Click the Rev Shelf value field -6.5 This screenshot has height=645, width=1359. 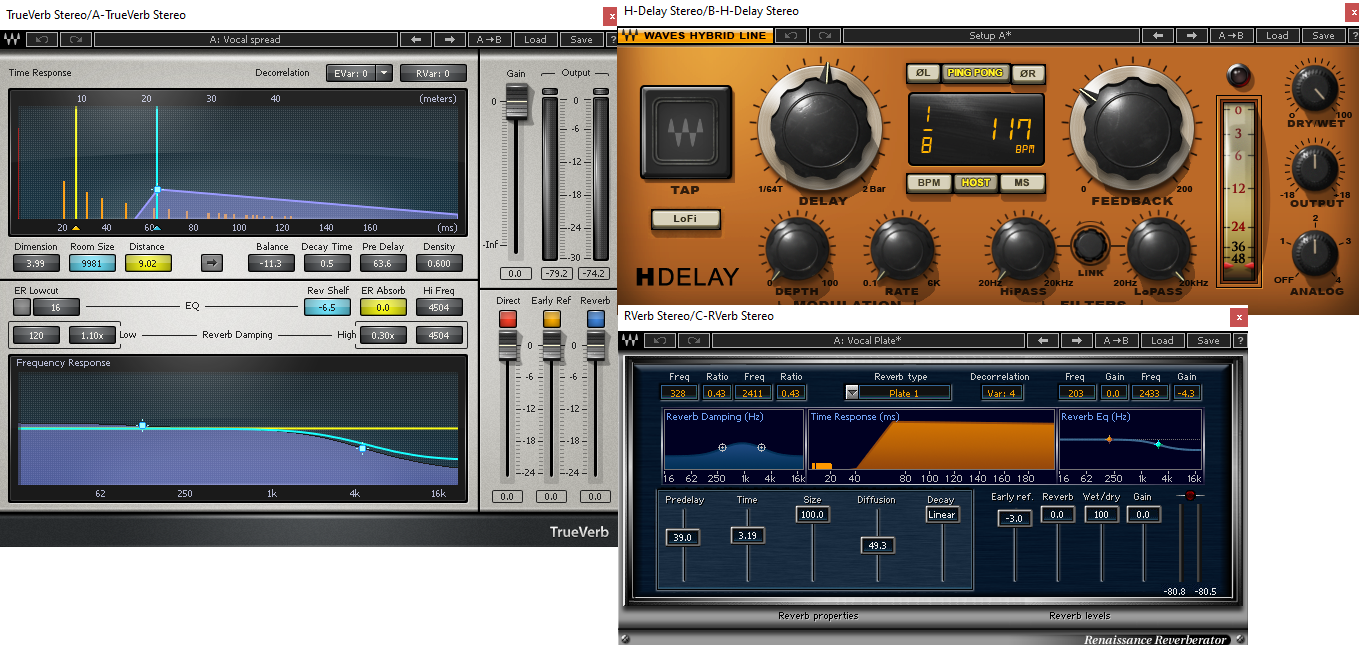tap(327, 307)
